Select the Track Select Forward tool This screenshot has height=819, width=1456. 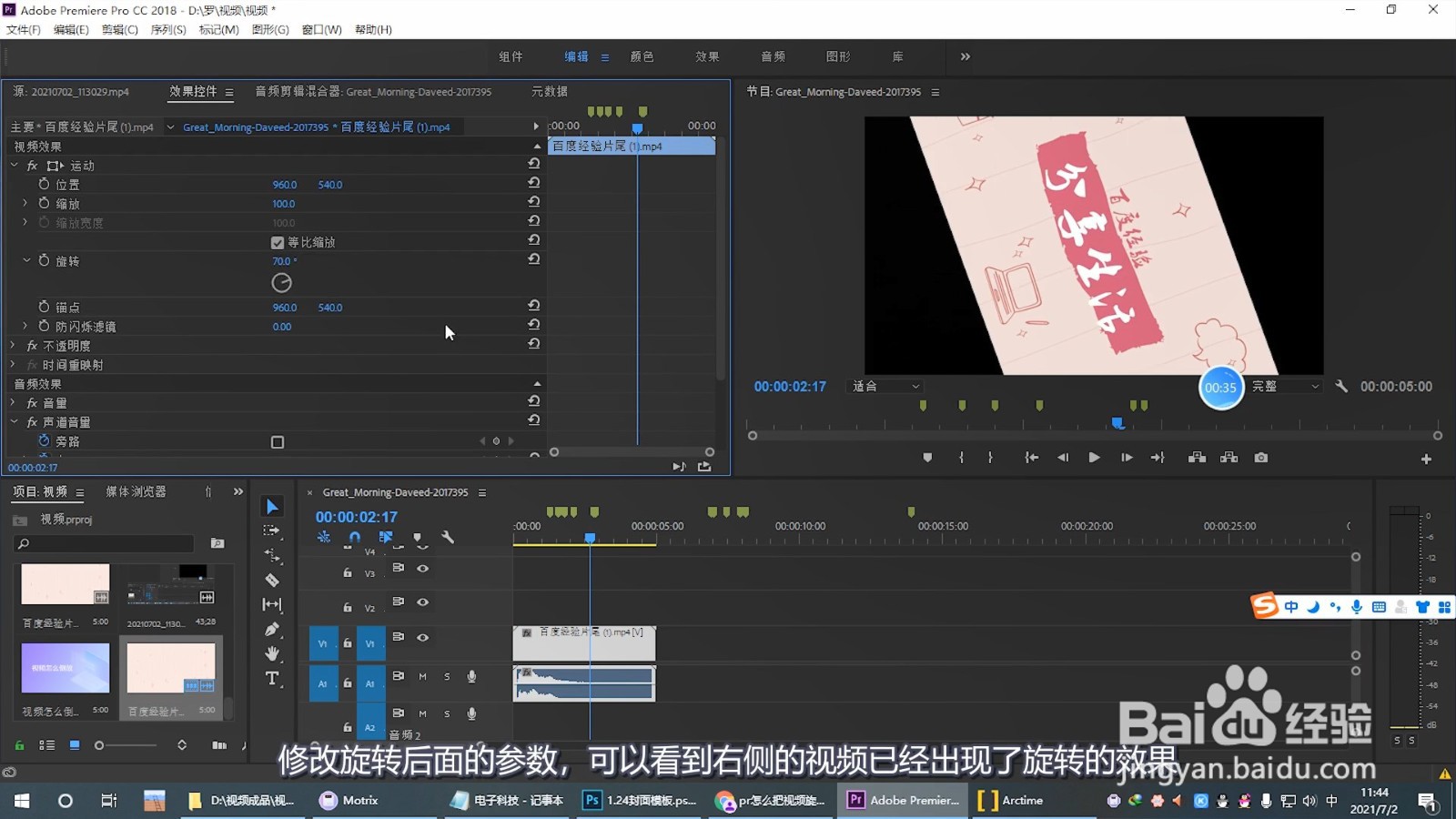pos(271,531)
